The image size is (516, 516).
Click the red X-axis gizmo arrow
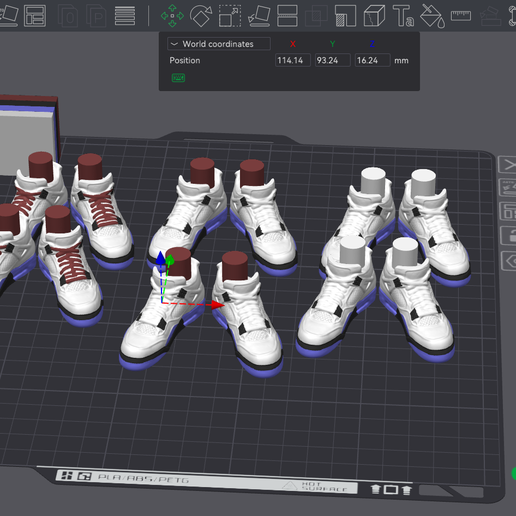click(x=217, y=304)
